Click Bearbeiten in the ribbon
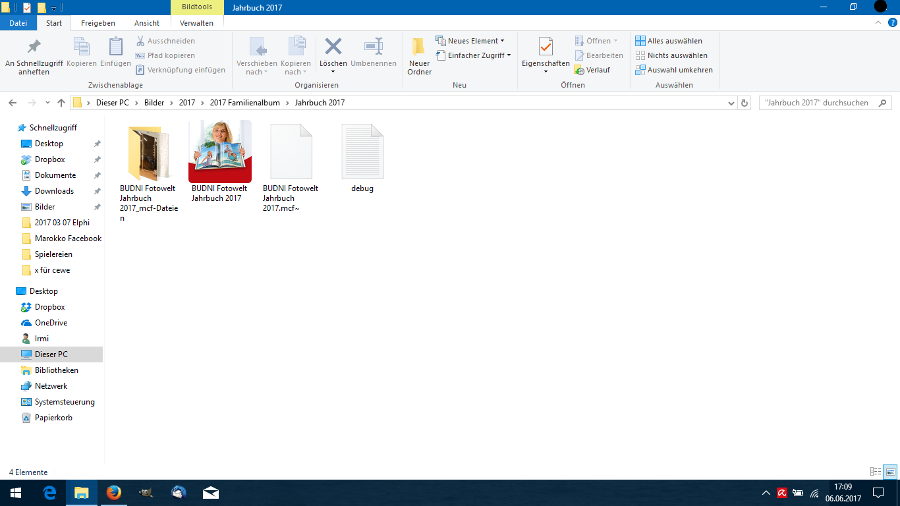 (599, 56)
